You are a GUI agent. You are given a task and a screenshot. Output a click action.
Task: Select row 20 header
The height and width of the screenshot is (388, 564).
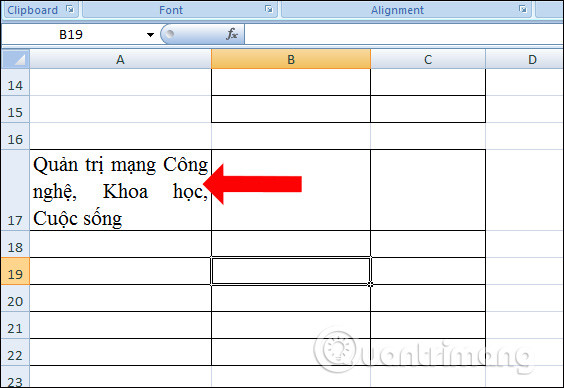tap(15, 298)
